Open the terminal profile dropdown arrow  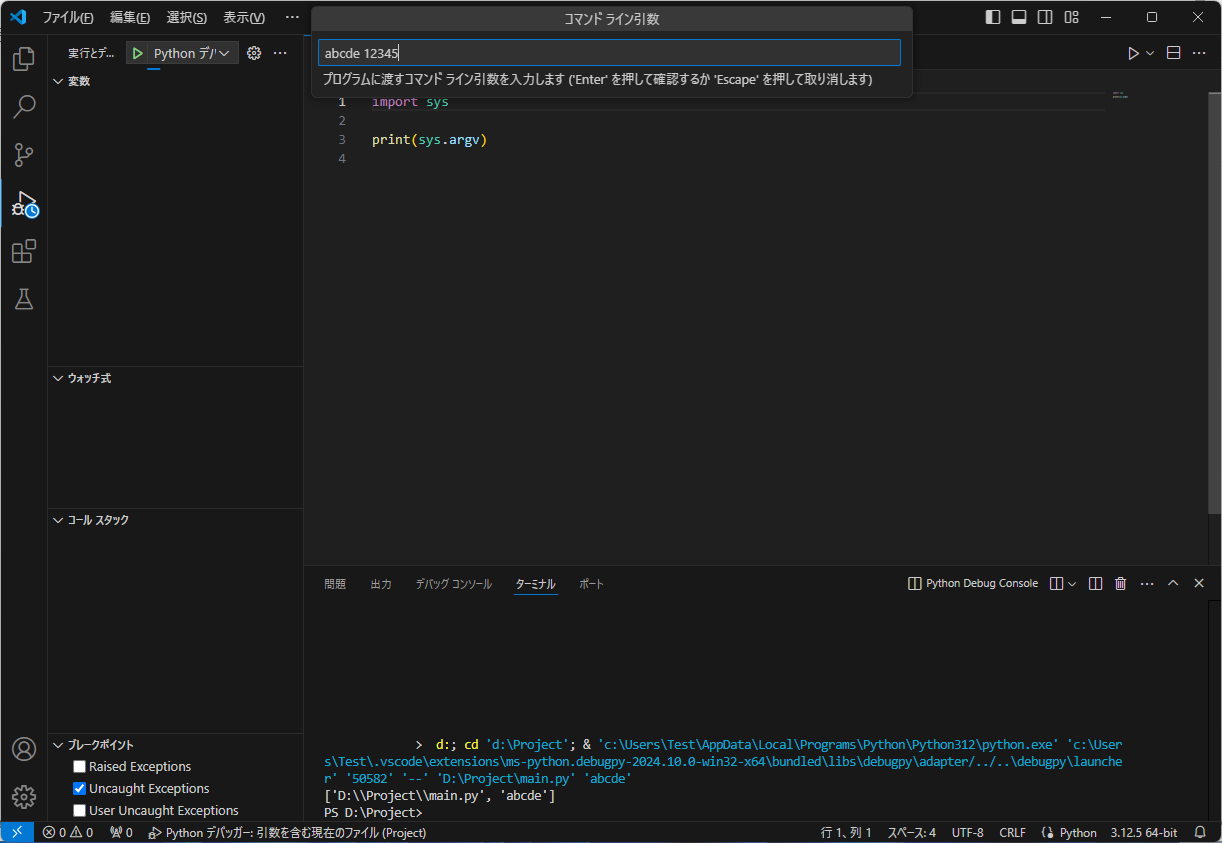click(1072, 583)
